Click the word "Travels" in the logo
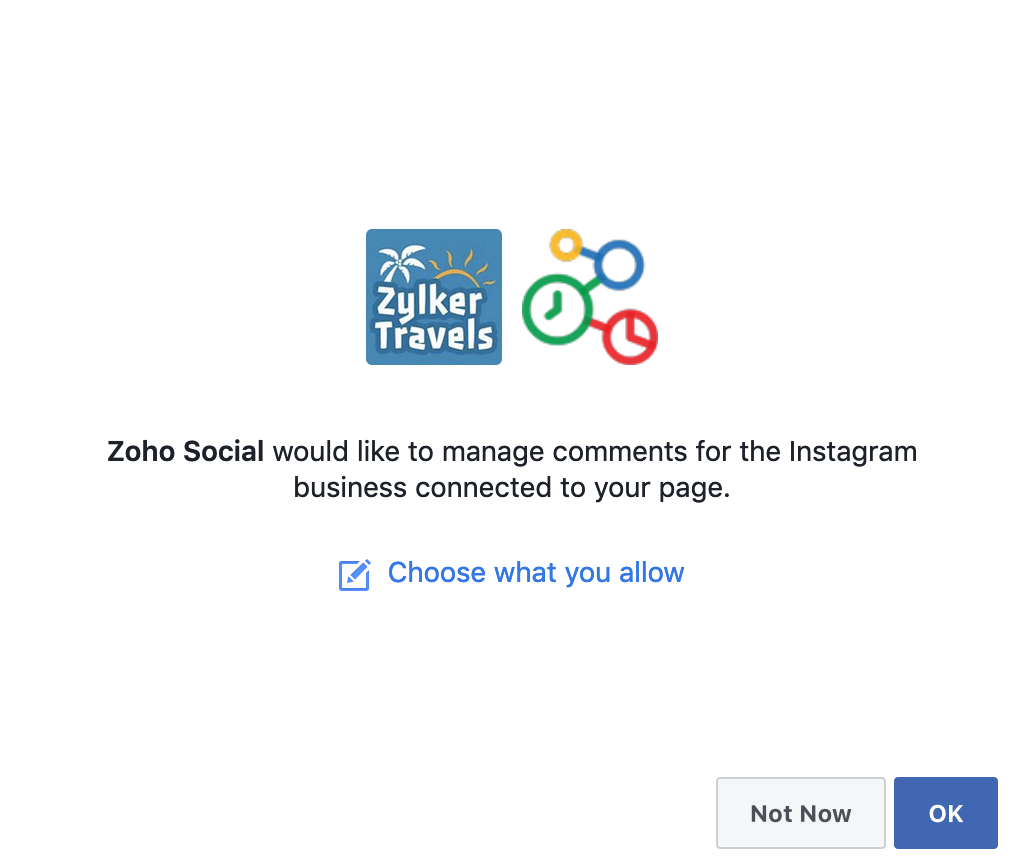 tap(434, 337)
